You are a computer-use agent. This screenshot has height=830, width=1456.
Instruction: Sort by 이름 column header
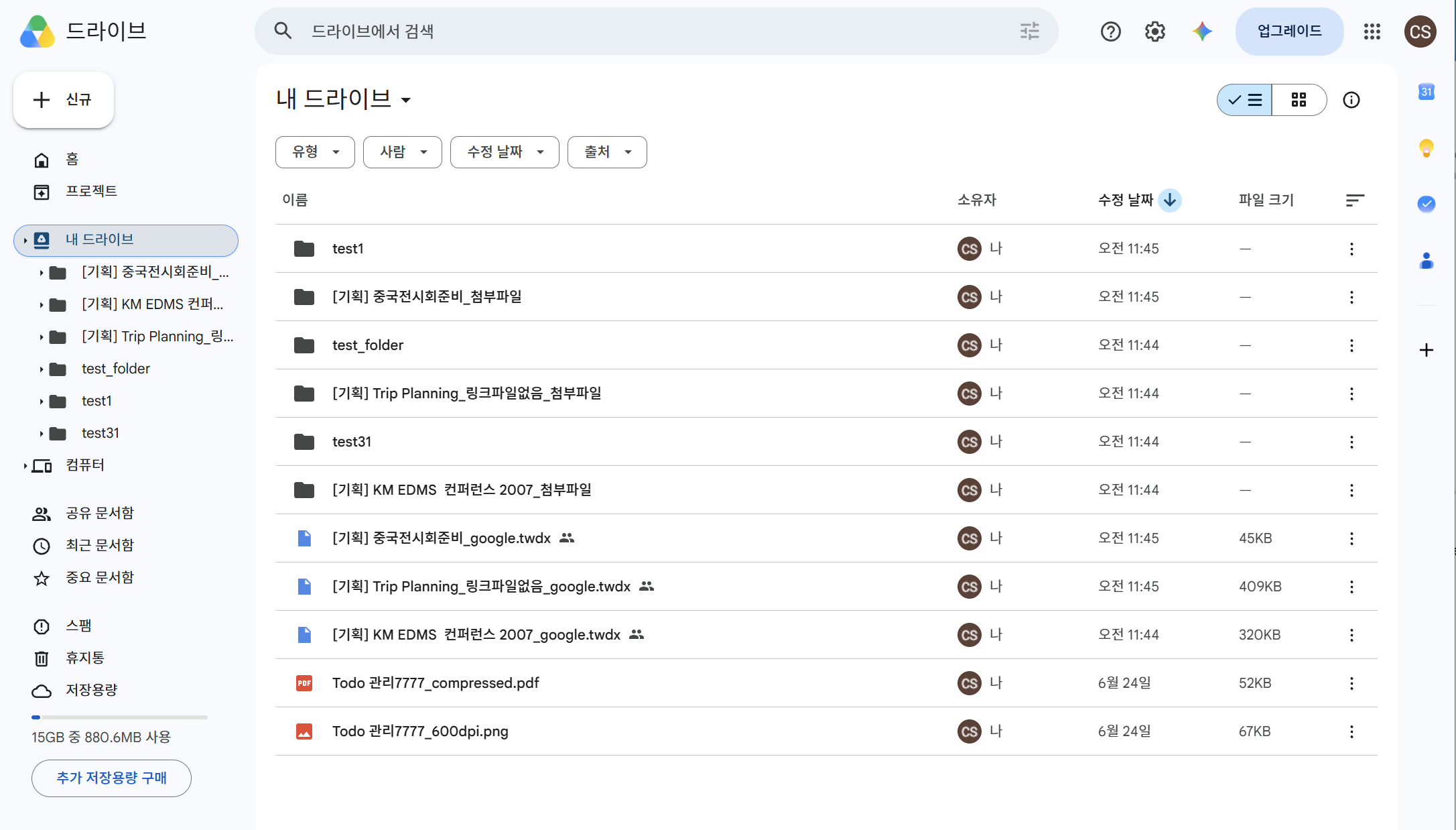[x=295, y=200]
